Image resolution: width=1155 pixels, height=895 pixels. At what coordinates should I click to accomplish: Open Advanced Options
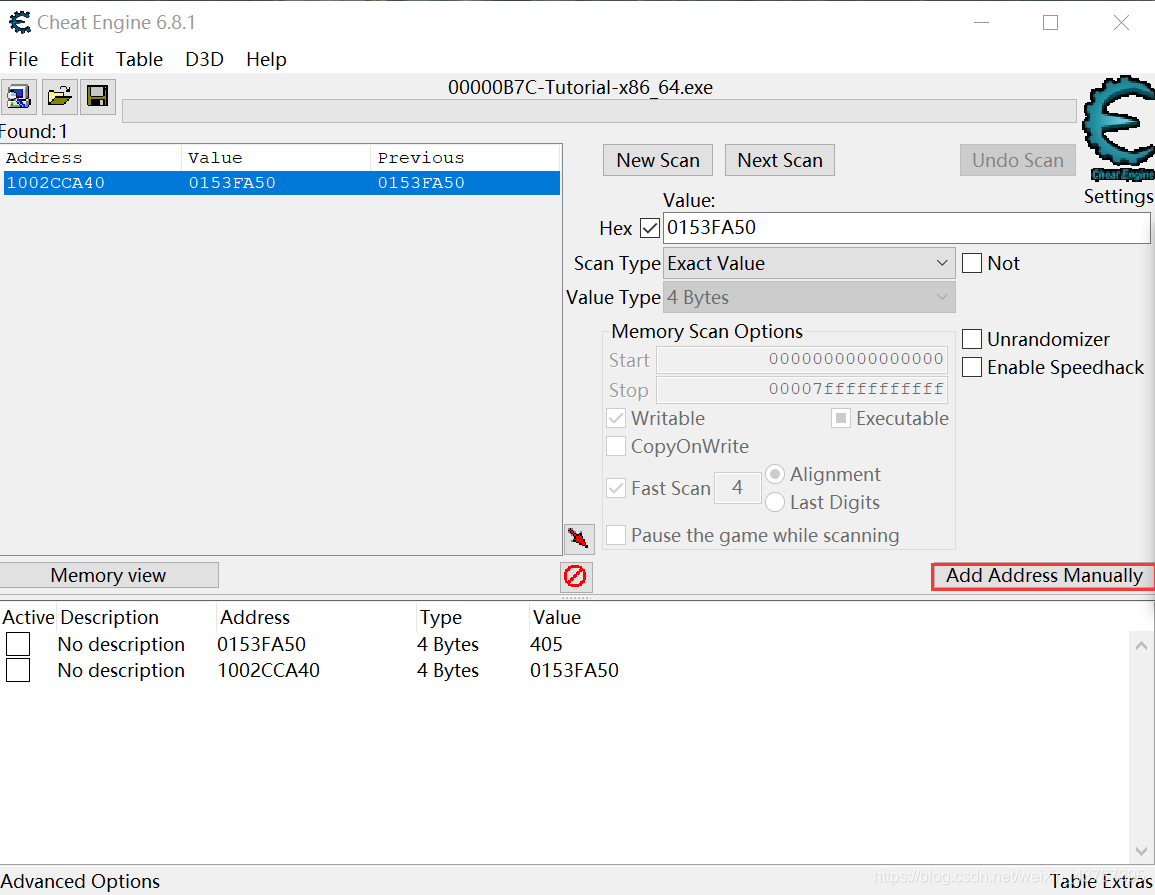[x=80, y=881]
